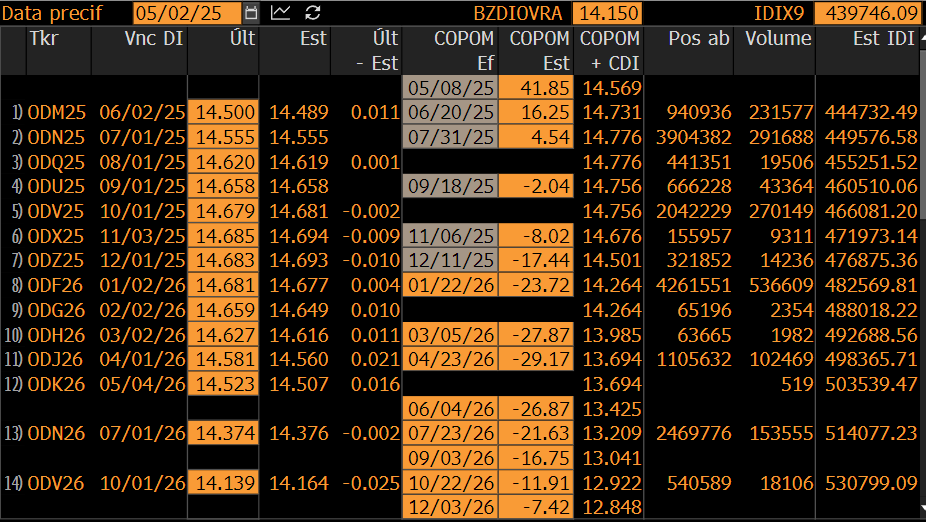
Task: Click ODV26 ticker in last row
Action: [x=56, y=483]
